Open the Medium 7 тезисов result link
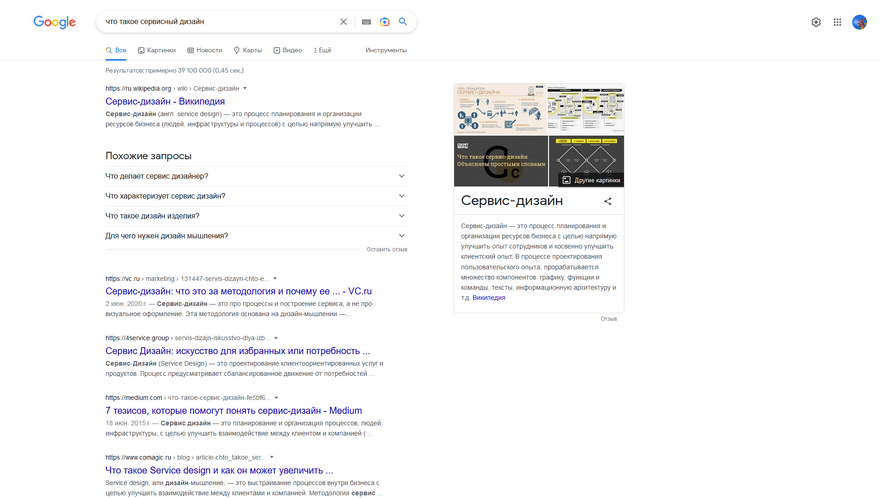 233,410
